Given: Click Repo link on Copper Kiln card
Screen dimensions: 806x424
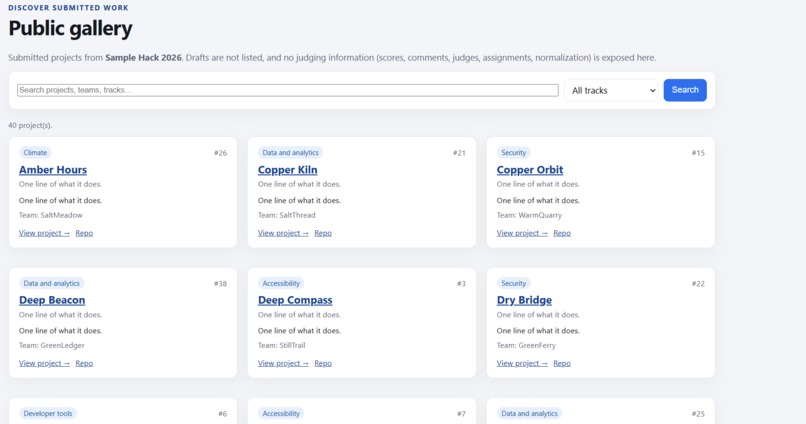Looking at the screenshot, I should click(323, 233).
